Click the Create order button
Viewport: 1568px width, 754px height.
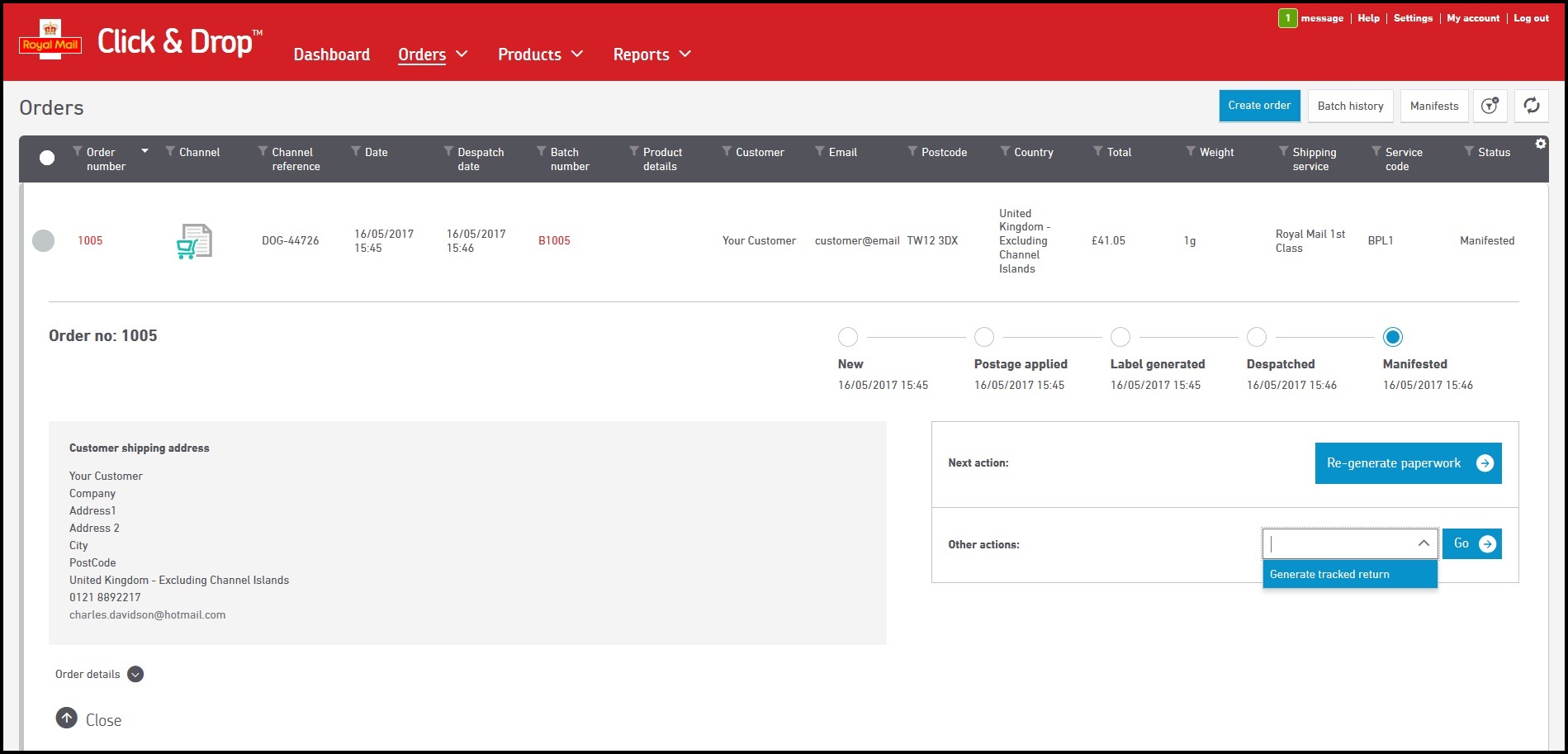tap(1259, 106)
